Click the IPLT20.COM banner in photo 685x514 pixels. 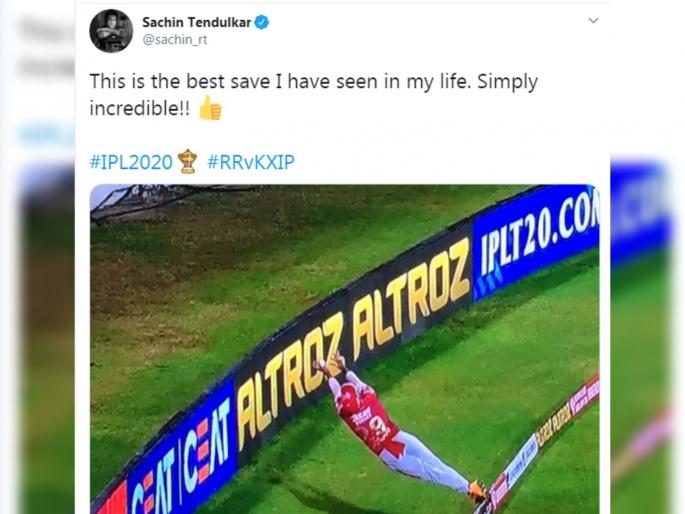tap(536, 239)
